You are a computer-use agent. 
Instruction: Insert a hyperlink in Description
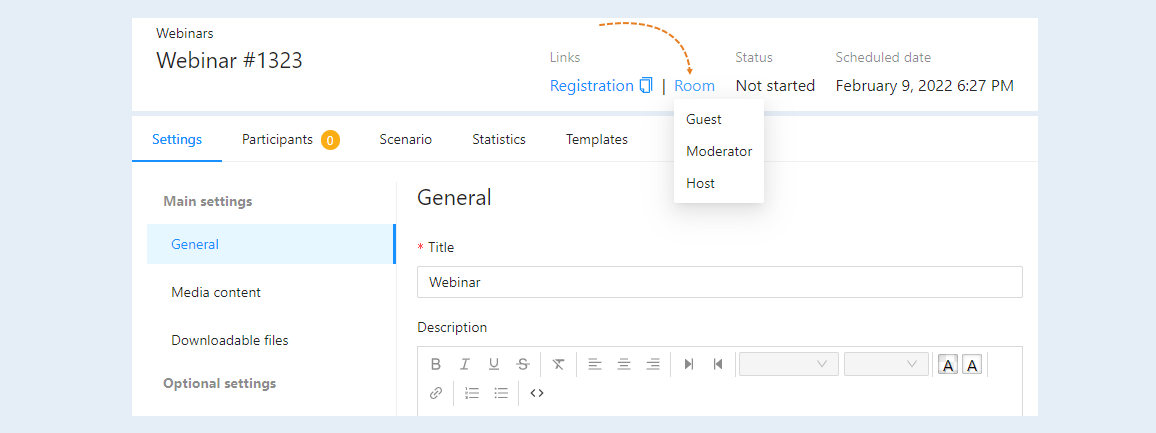tap(436, 393)
